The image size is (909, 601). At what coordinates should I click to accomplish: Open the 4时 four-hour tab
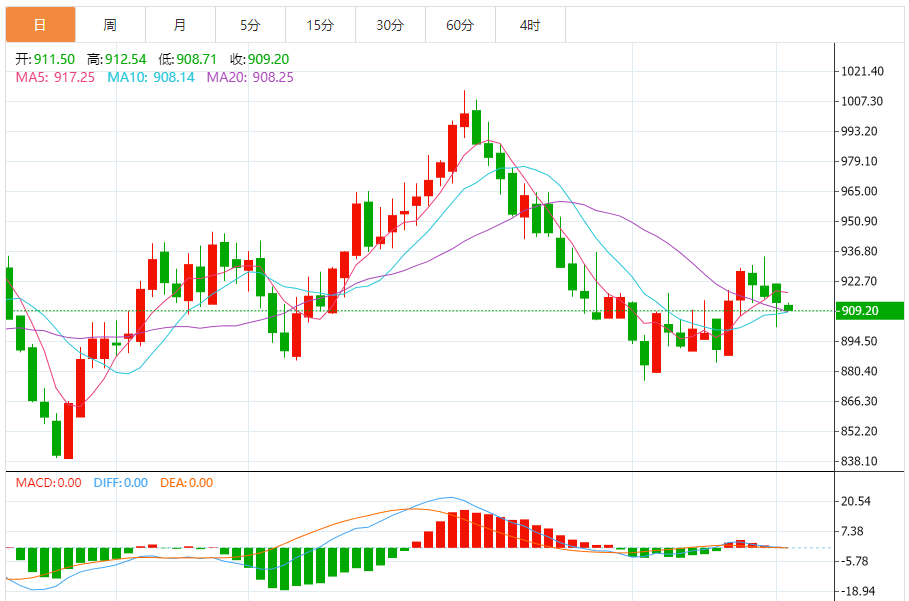(x=530, y=25)
